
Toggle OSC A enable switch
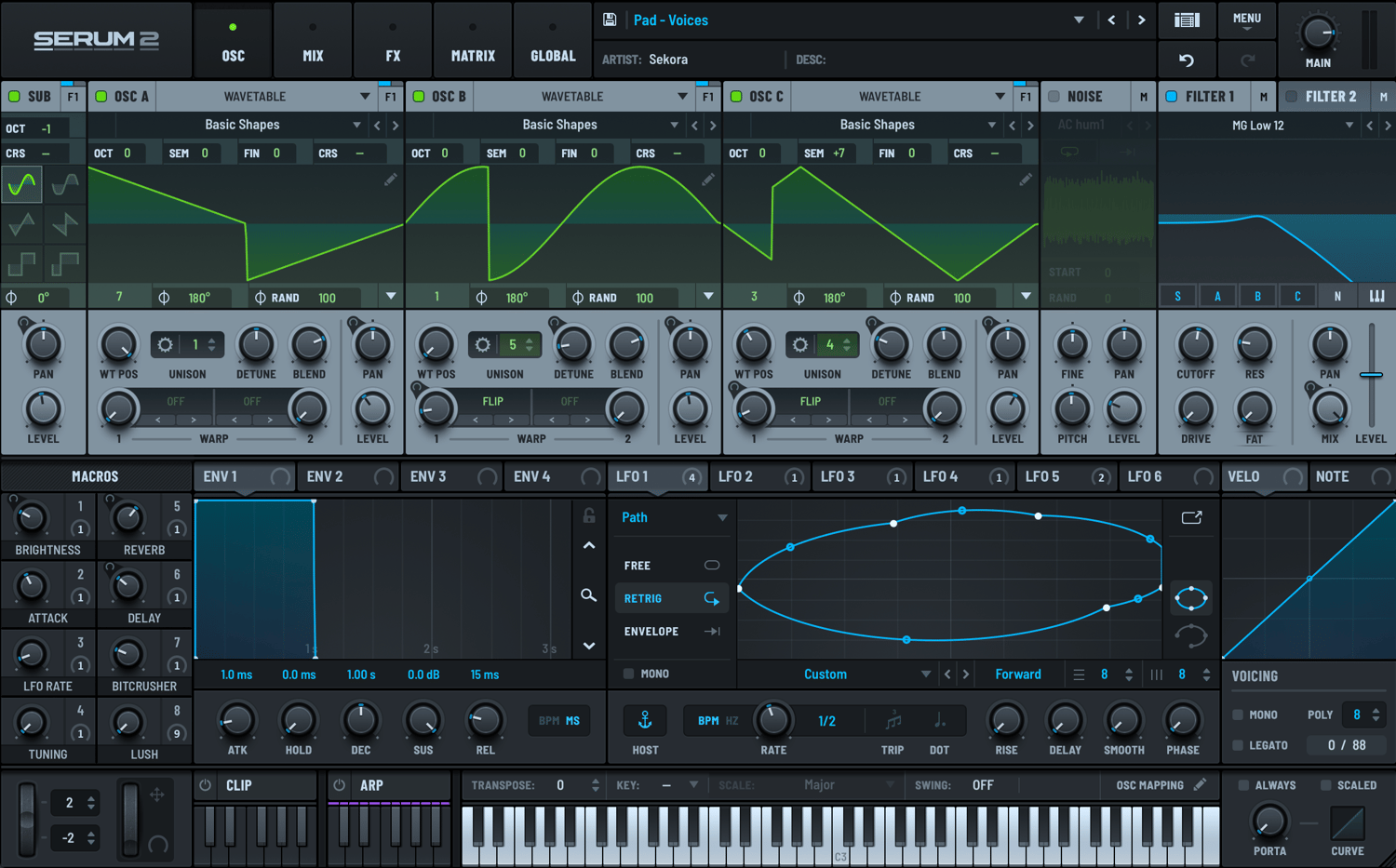101,96
